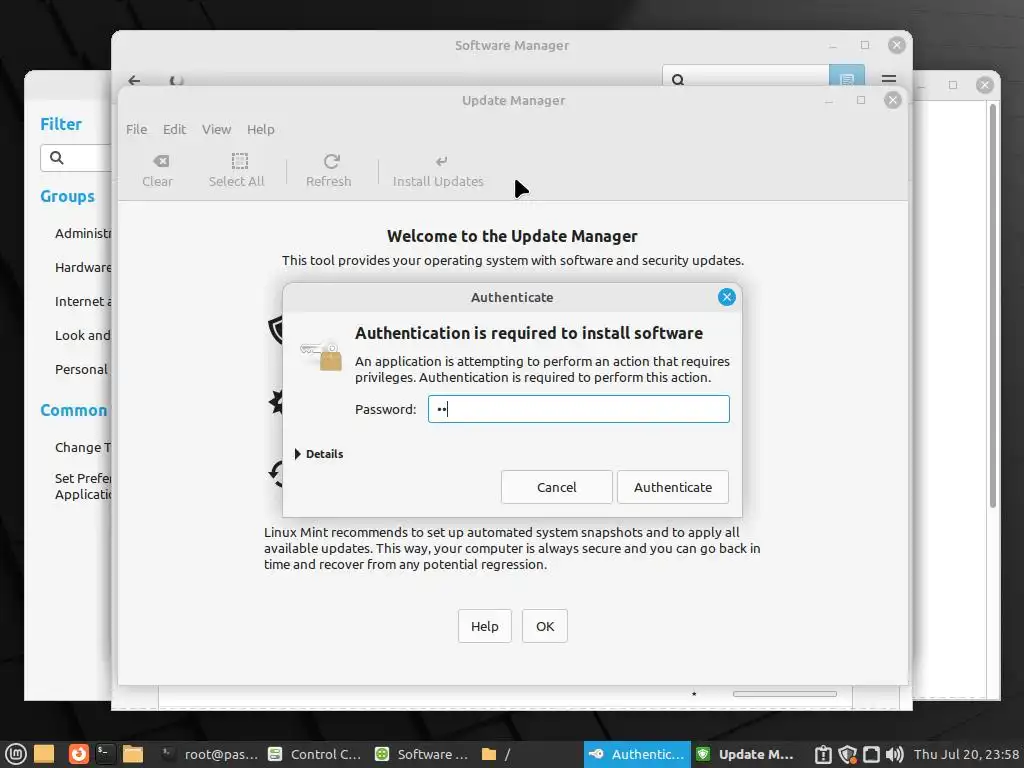Click the network tray icon

[x=871, y=754]
